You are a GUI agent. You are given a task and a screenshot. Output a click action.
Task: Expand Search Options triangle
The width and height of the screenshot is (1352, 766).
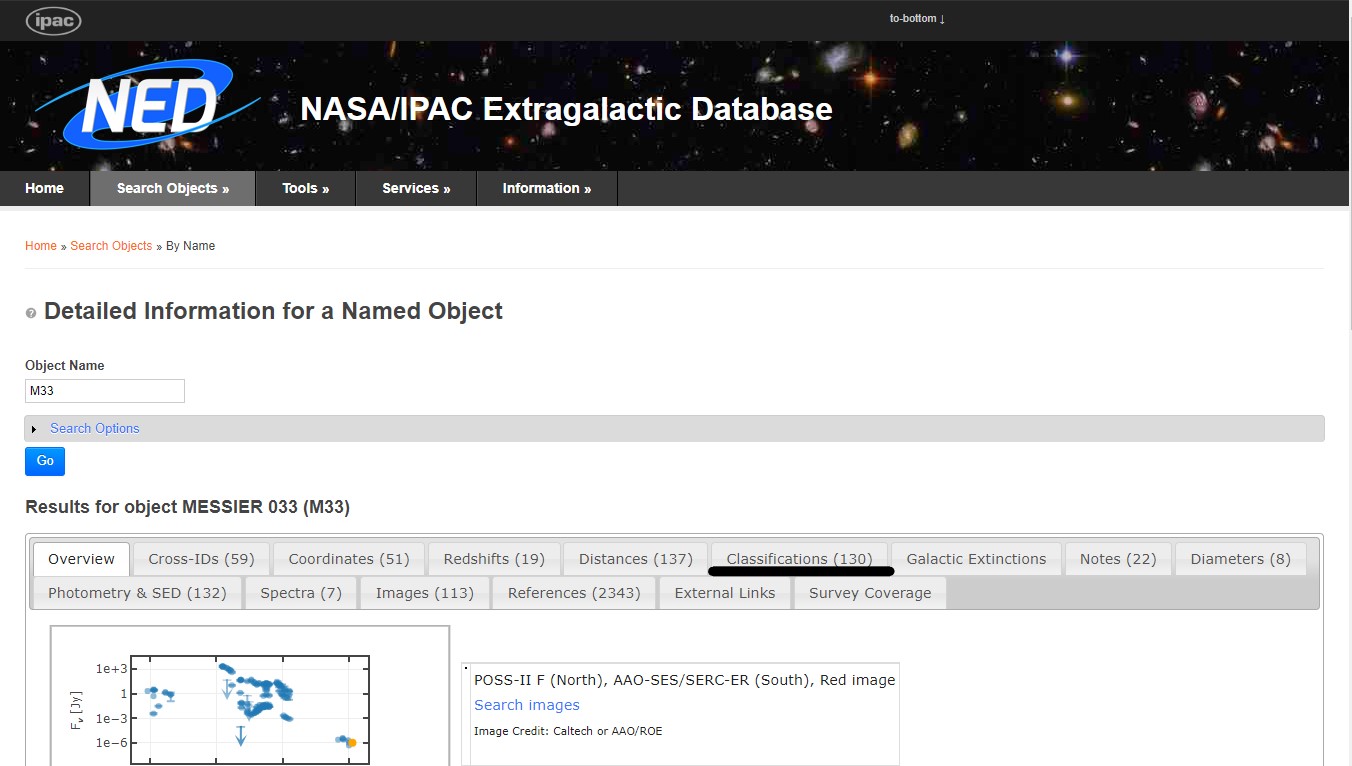[34, 429]
